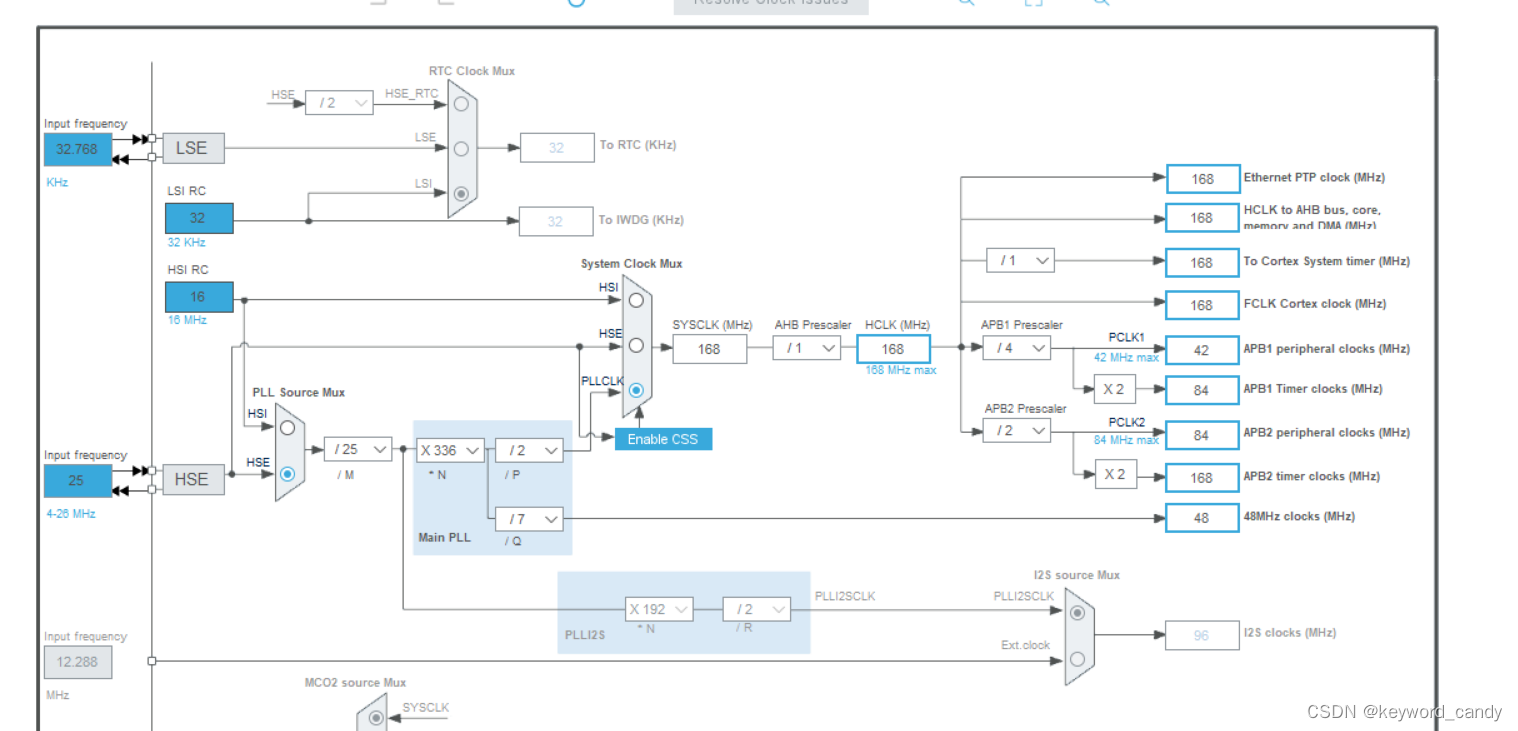Image resolution: width=1518 pixels, height=731 pixels.
Task: Click the "42 MHz max" label
Action: (1126, 357)
